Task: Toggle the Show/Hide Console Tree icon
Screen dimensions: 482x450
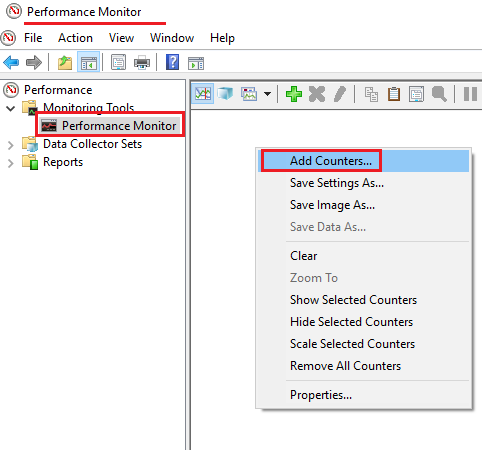Action: [88, 62]
